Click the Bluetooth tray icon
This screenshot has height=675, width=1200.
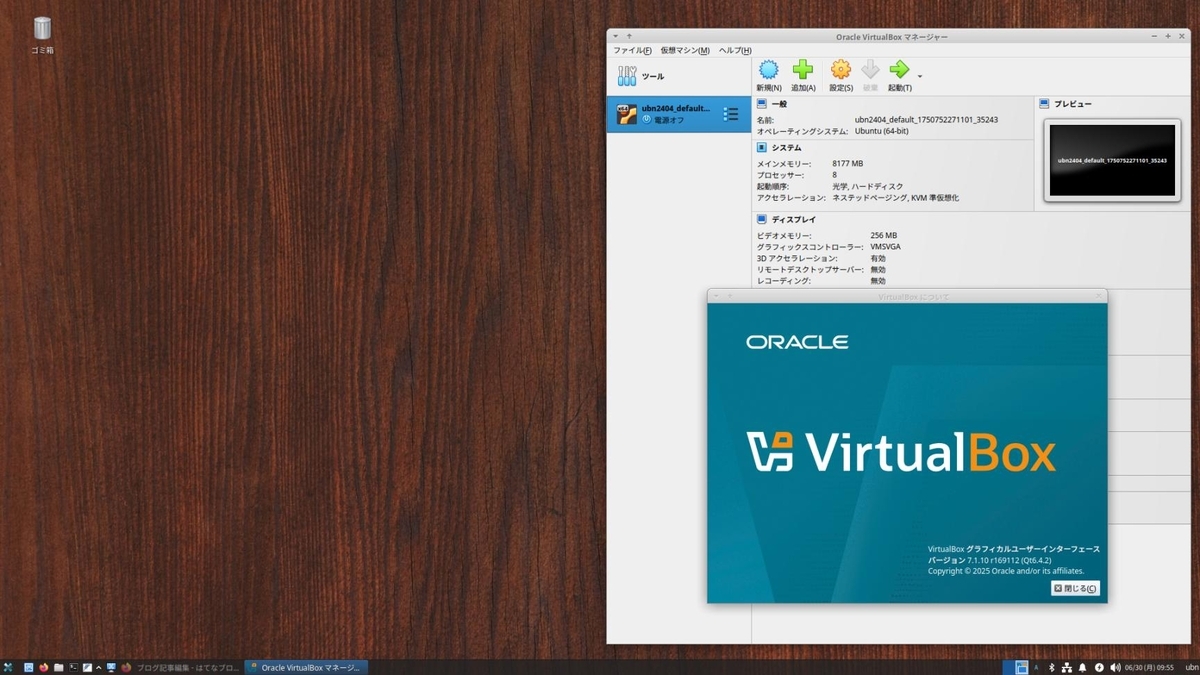click(1051, 667)
